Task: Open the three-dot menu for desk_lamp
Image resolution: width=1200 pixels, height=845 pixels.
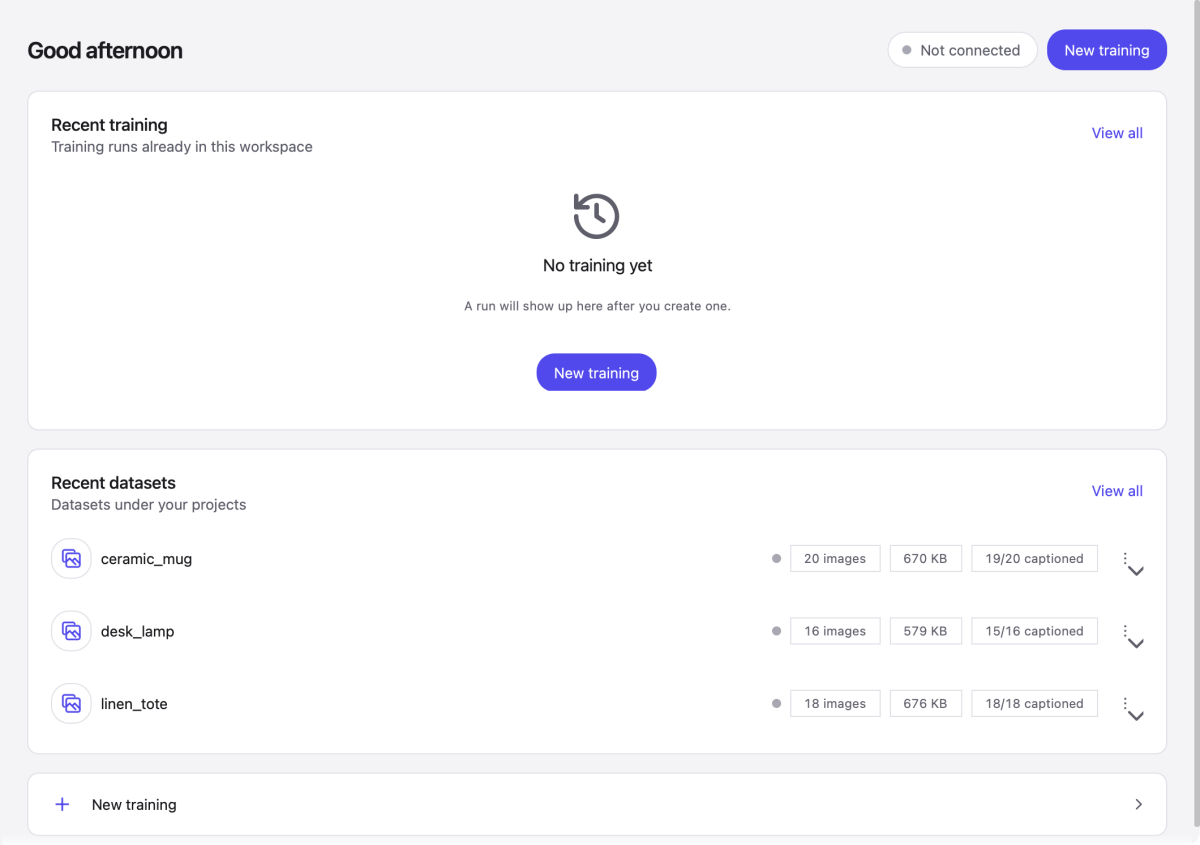Action: click(1125, 632)
